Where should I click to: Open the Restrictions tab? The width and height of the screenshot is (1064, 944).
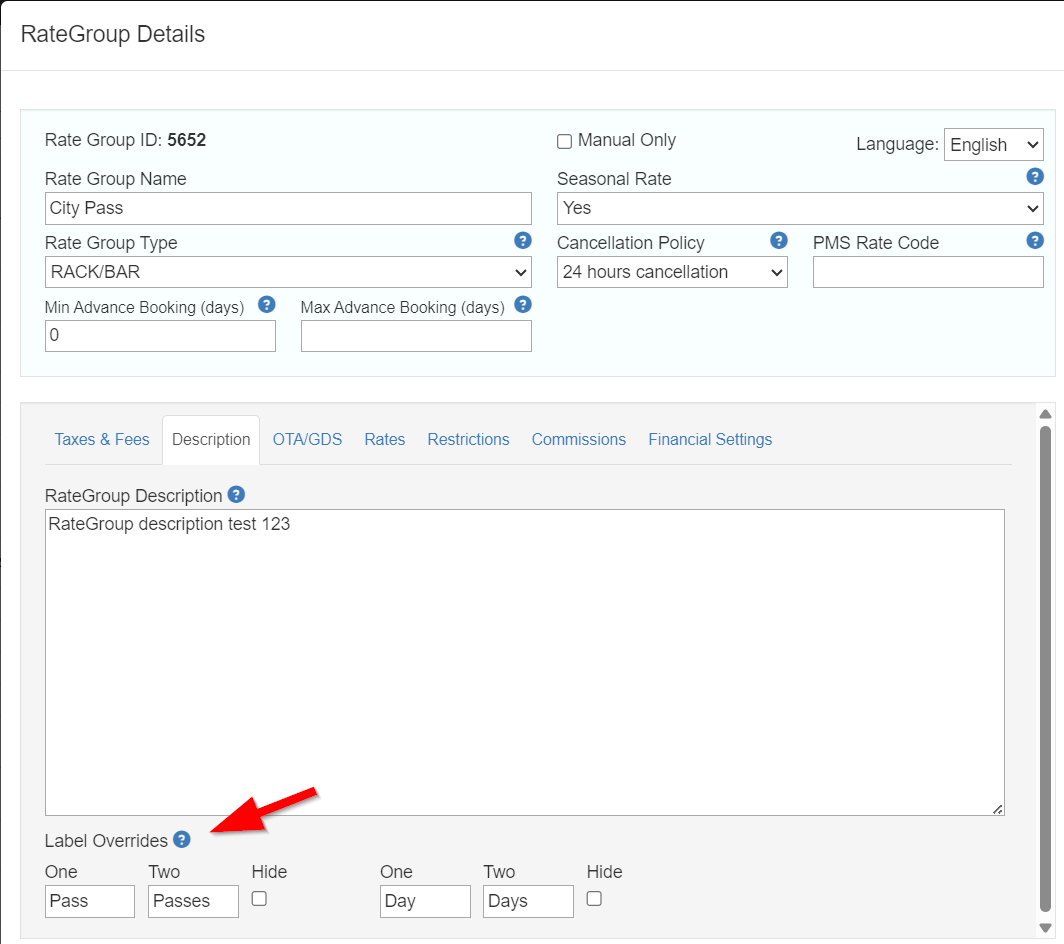click(468, 440)
